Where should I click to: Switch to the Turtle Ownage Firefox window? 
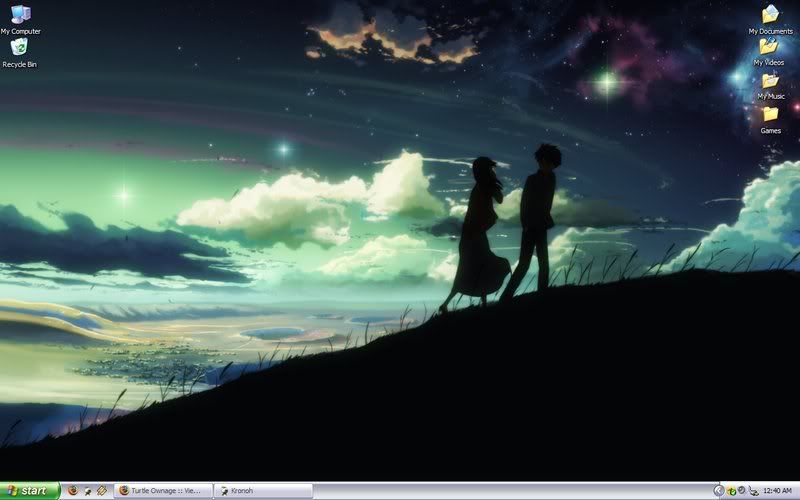pyautogui.click(x=164, y=491)
